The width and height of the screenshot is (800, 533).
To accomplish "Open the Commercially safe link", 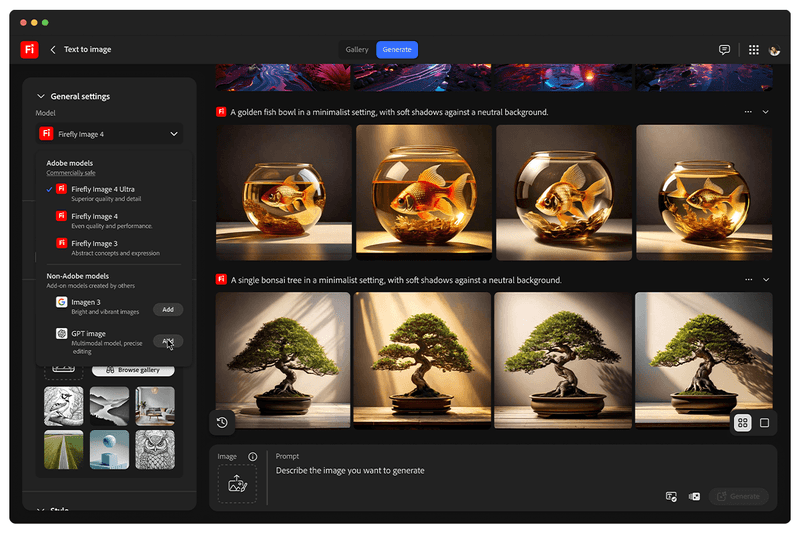I will 71,173.
